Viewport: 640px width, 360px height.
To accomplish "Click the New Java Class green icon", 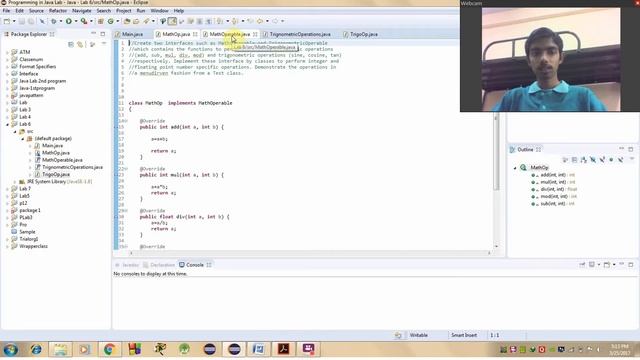I will 111,21.
